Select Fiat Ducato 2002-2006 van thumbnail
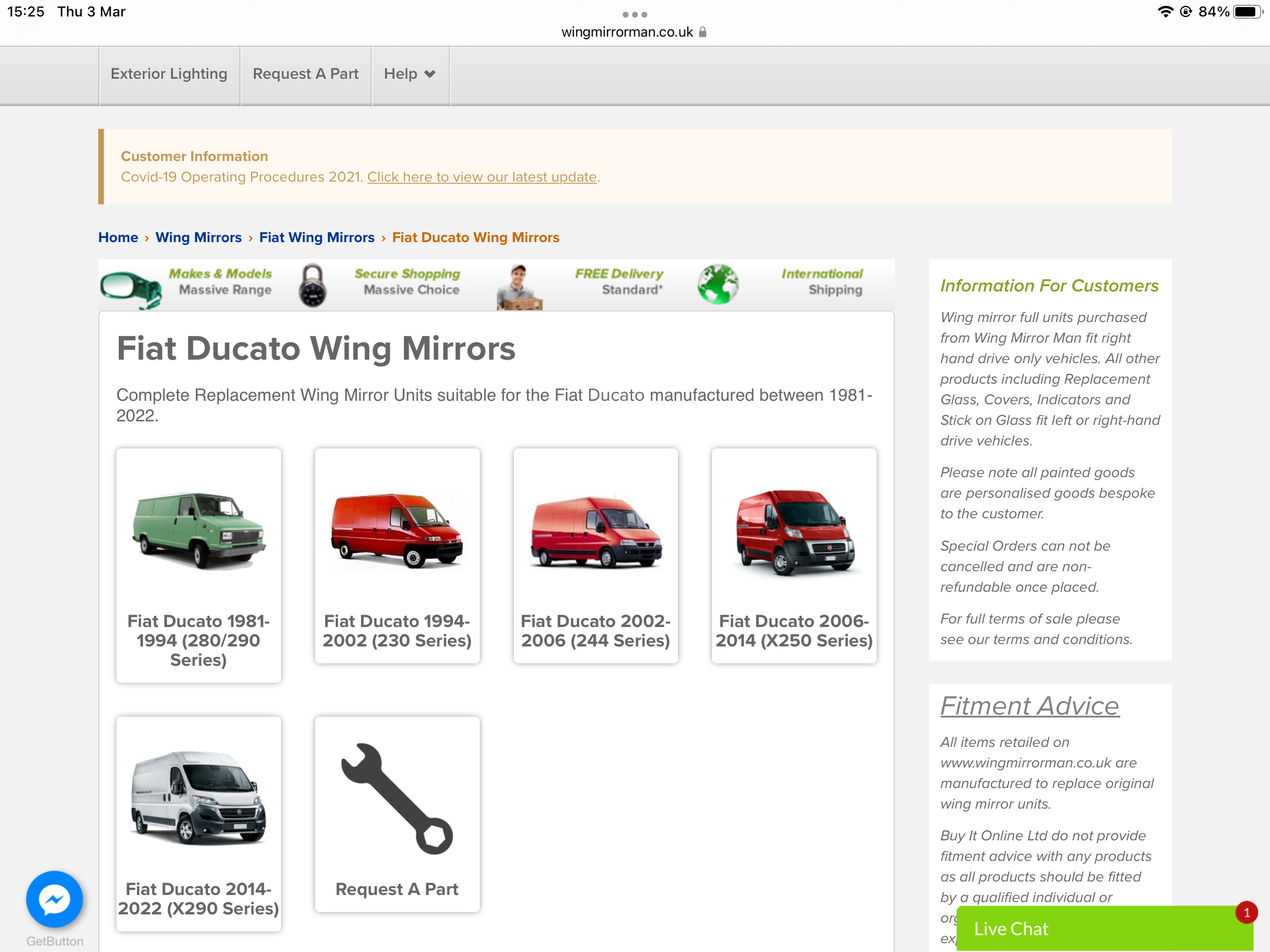This screenshot has height=952, width=1270. [596, 532]
